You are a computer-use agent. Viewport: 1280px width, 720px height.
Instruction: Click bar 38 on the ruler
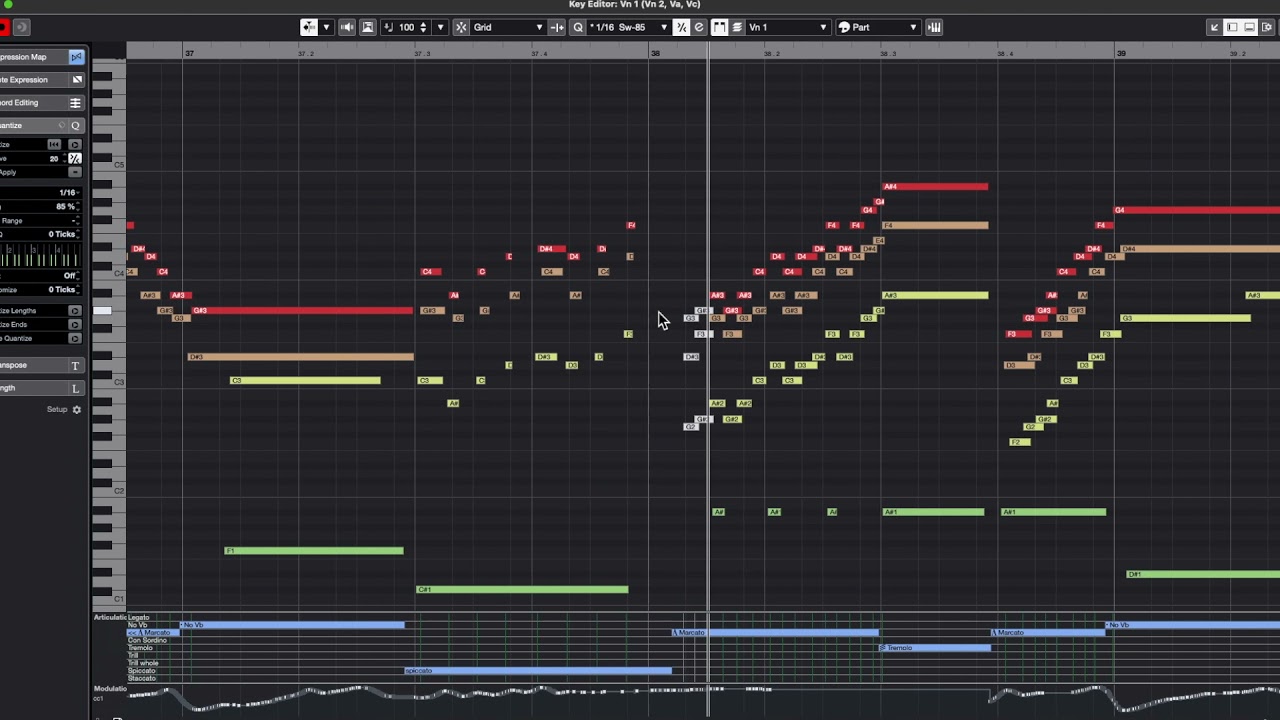point(655,53)
